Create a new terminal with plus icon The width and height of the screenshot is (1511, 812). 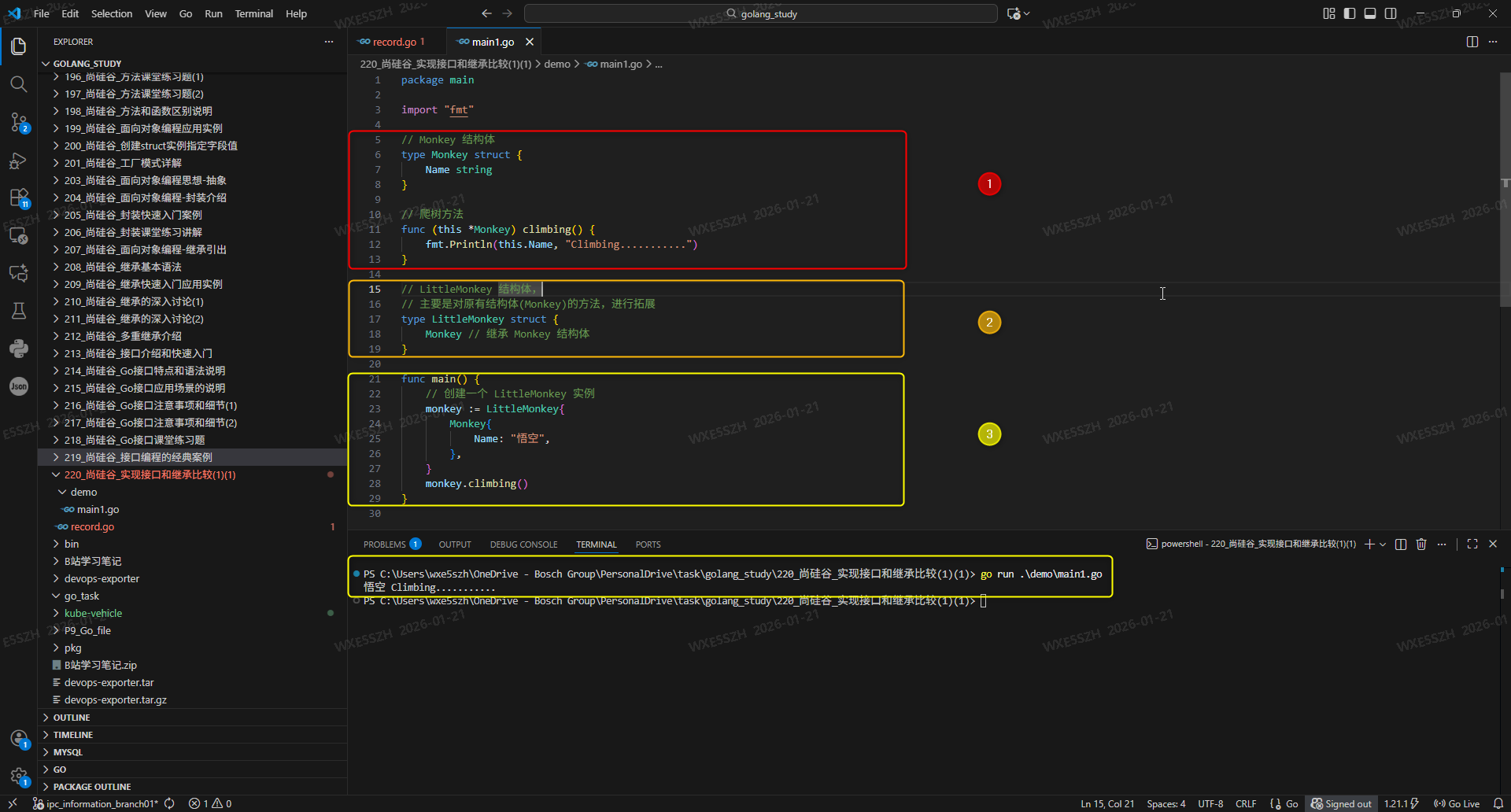[1369, 544]
